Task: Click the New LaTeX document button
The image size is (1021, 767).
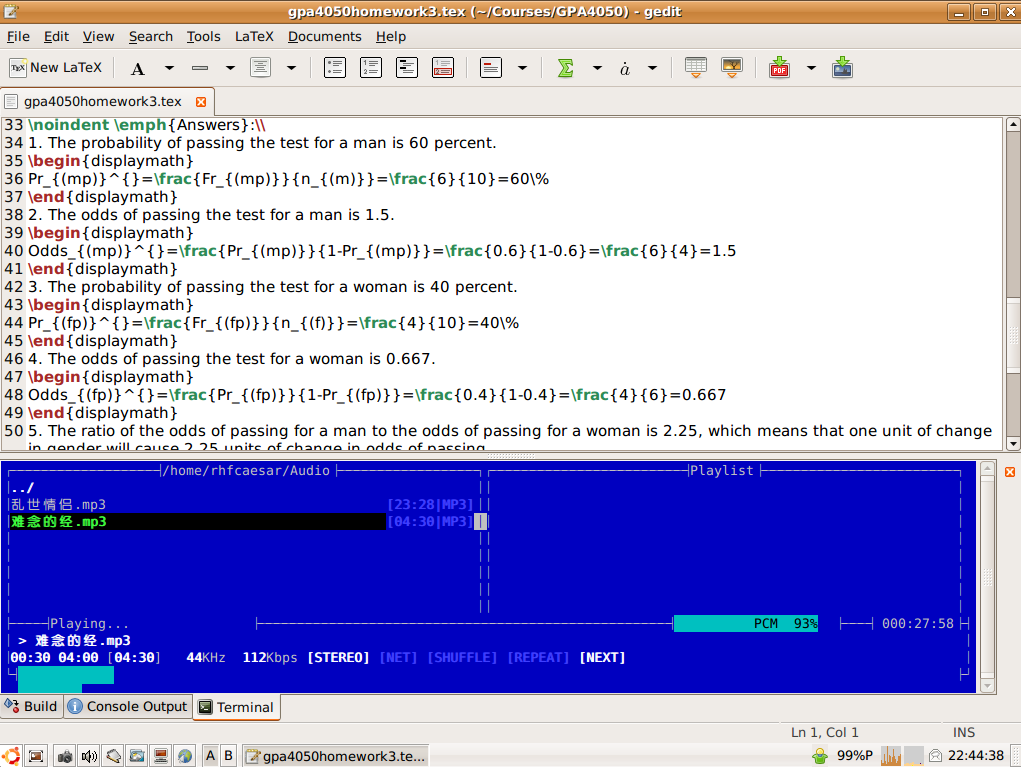Action: pos(56,68)
